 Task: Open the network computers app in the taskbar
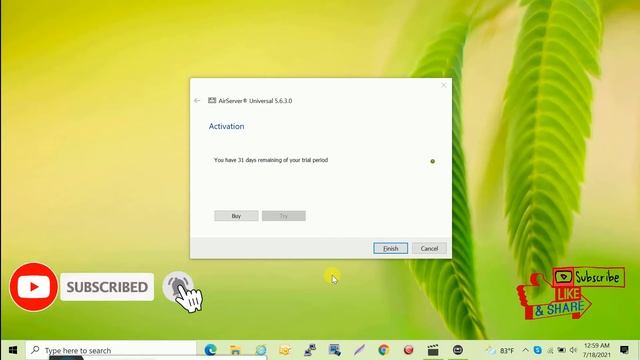tap(310, 350)
